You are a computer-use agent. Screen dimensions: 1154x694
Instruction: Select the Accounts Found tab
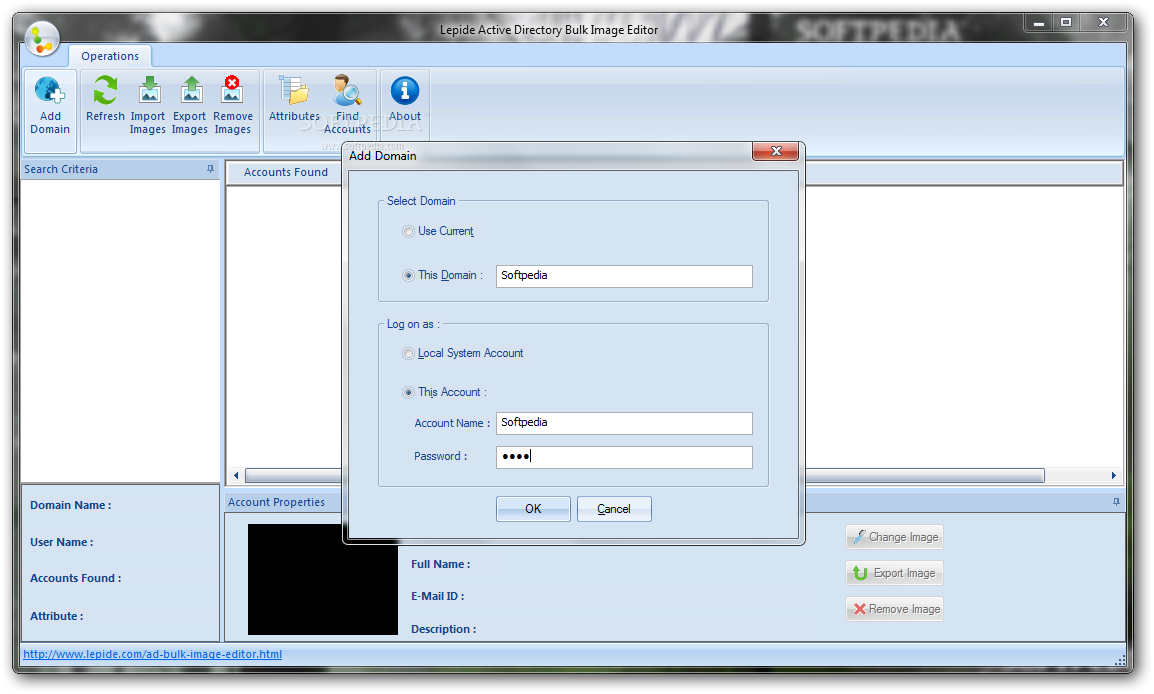(x=286, y=172)
